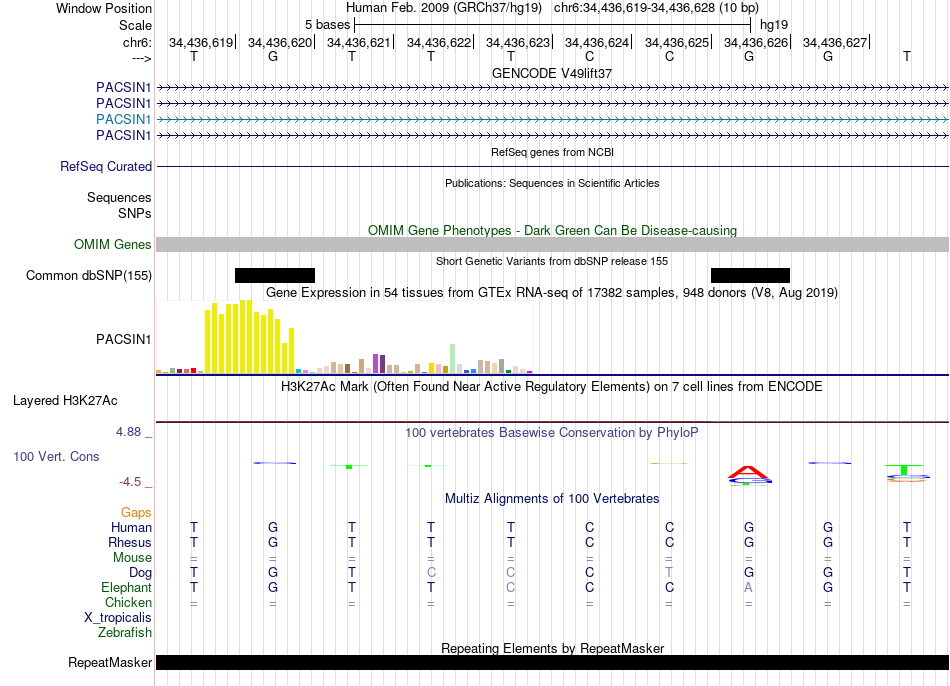Select the light-blue PACSIN1 transcript label
The image size is (950, 686).
click(x=124, y=119)
